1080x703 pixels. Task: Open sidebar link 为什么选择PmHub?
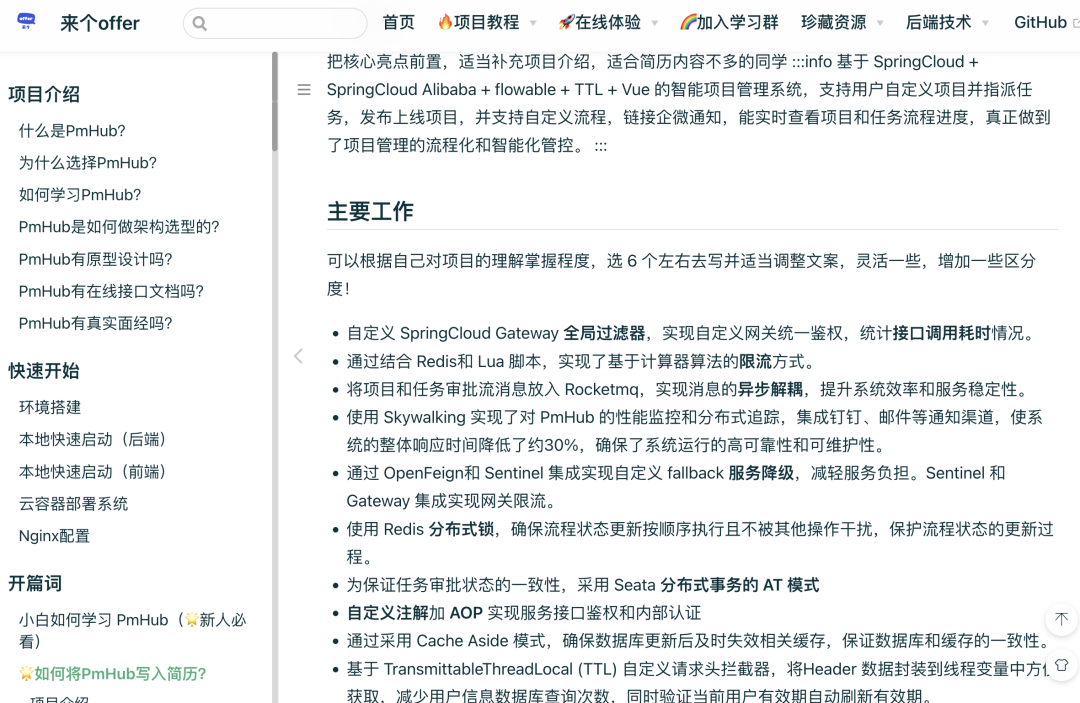[87, 163]
